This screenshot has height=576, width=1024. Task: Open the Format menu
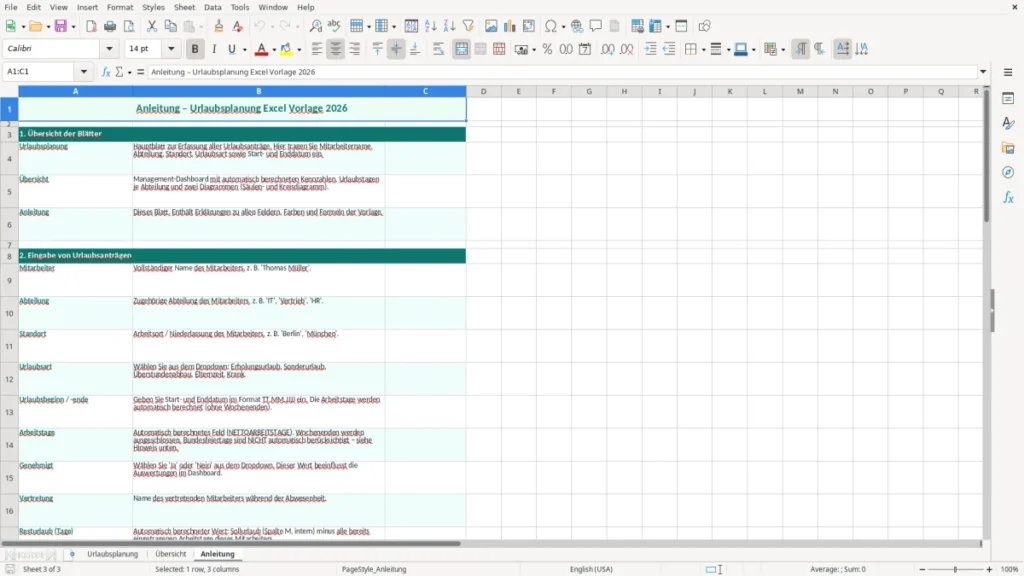(x=120, y=7)
